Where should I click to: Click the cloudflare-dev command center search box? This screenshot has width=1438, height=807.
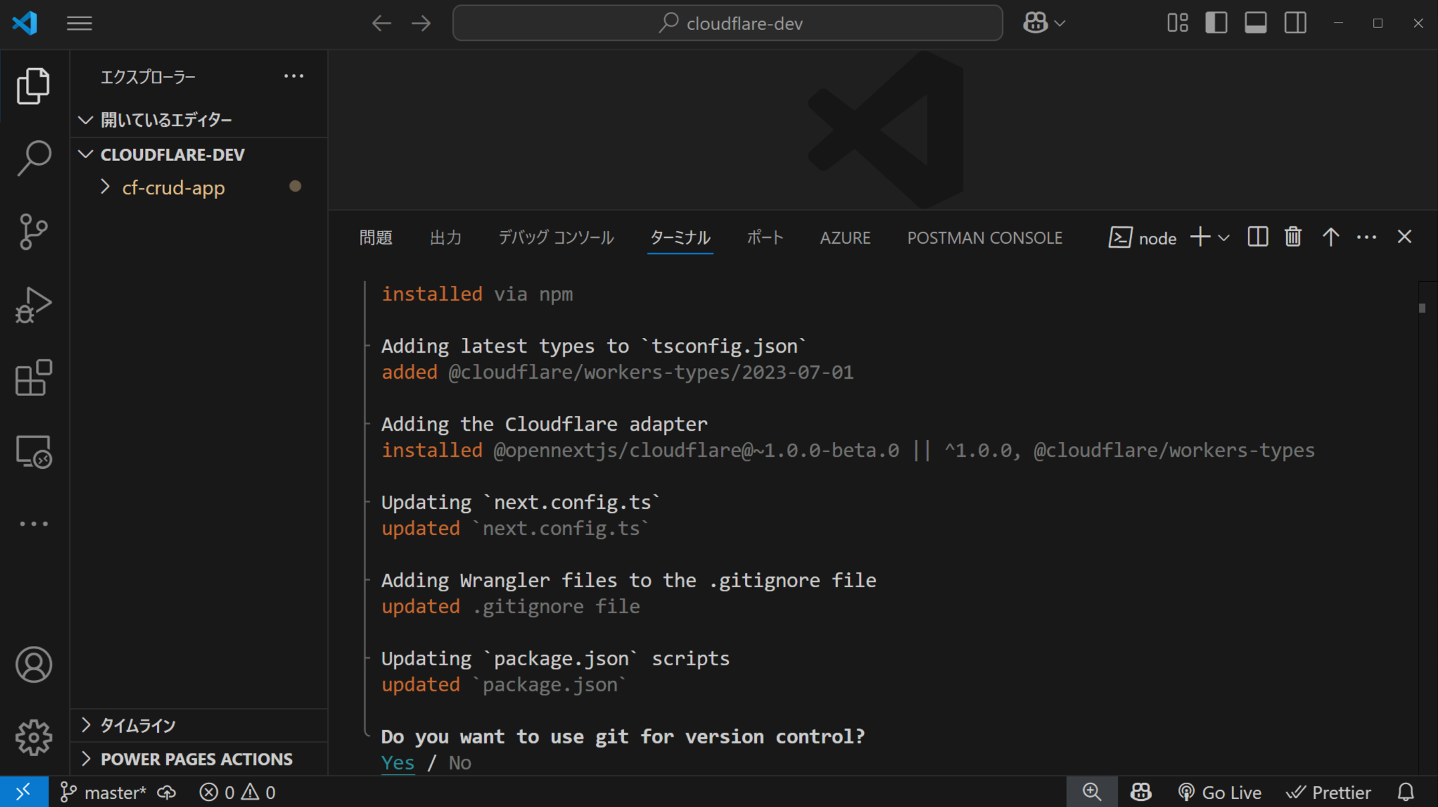pyautogui.click(x=728, y=23)
